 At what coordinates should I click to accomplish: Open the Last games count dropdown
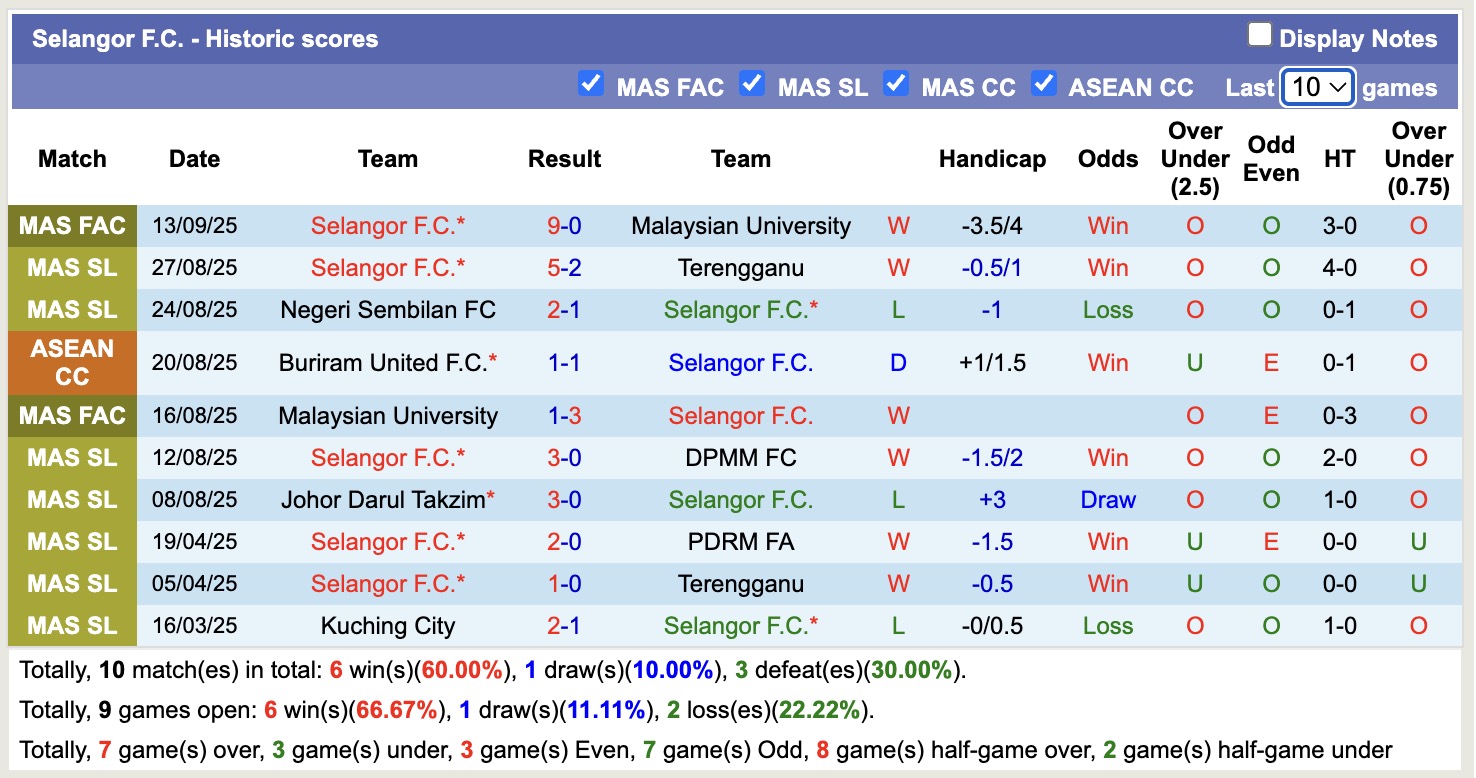(1317, 87)
